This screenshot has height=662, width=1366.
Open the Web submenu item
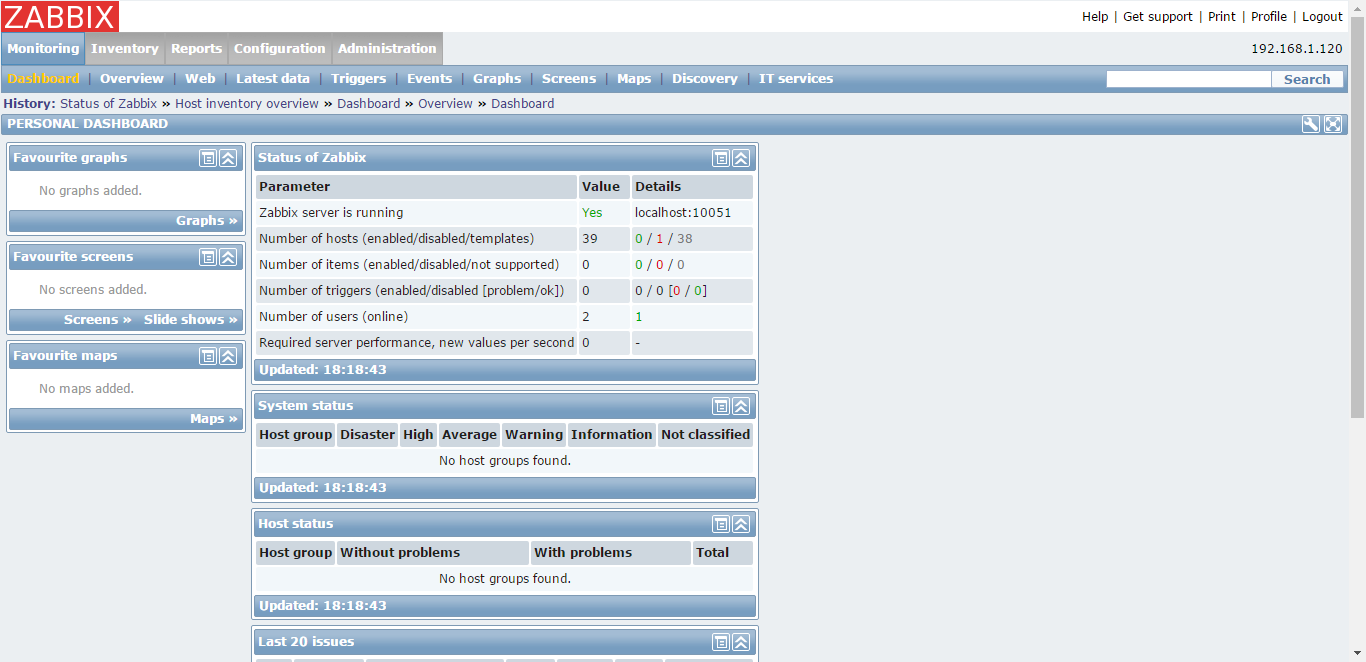pyautogui.click(x=200, y=79)
